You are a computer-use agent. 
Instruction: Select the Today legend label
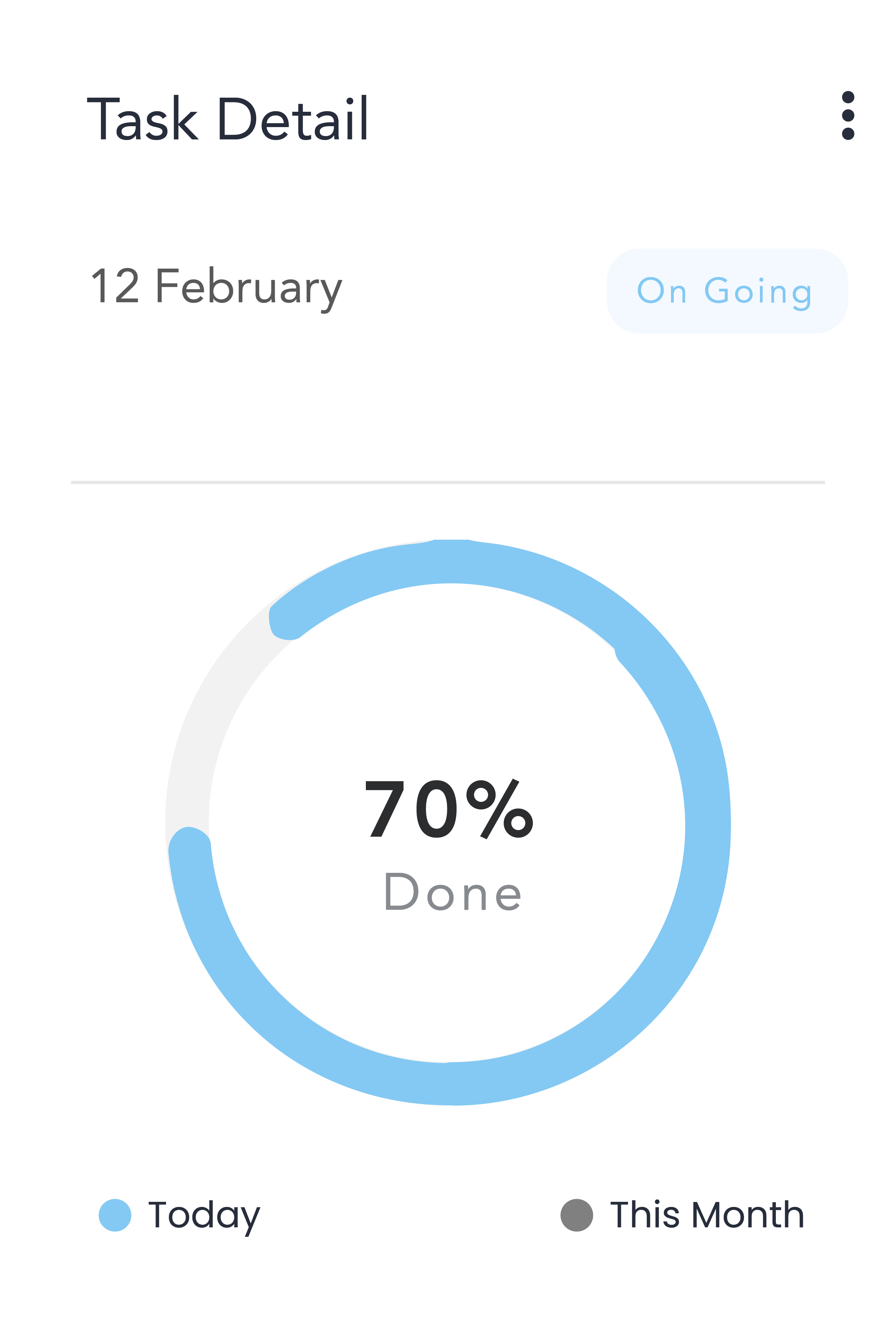(204, 1215)
